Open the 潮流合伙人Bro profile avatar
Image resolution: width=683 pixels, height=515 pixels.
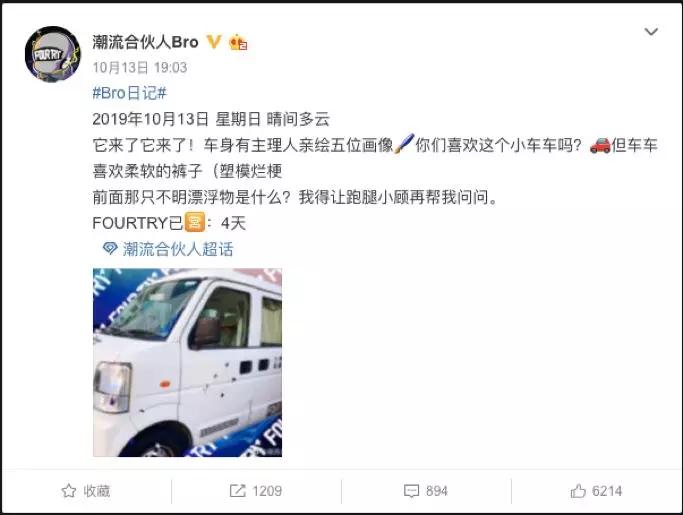pyautogui.click(x=53, y=54)
